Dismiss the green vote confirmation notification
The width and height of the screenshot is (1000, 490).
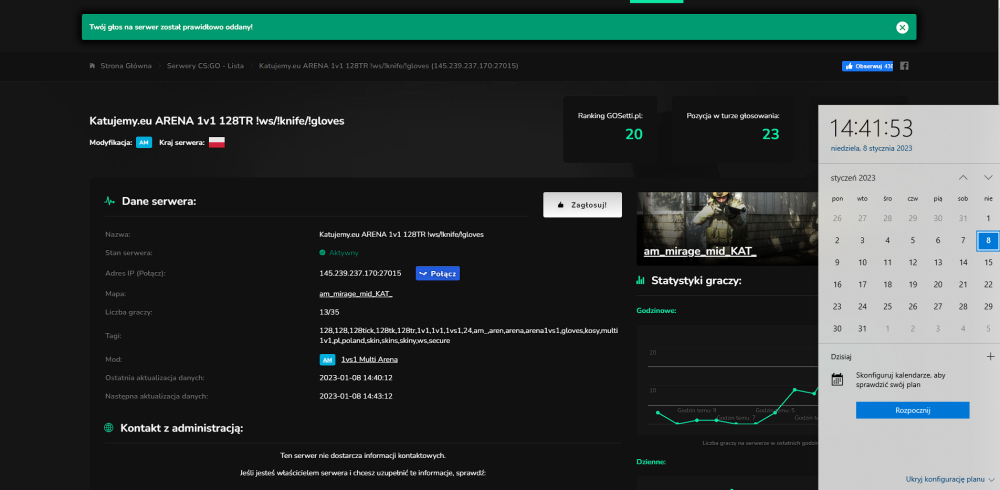(902, 27)
